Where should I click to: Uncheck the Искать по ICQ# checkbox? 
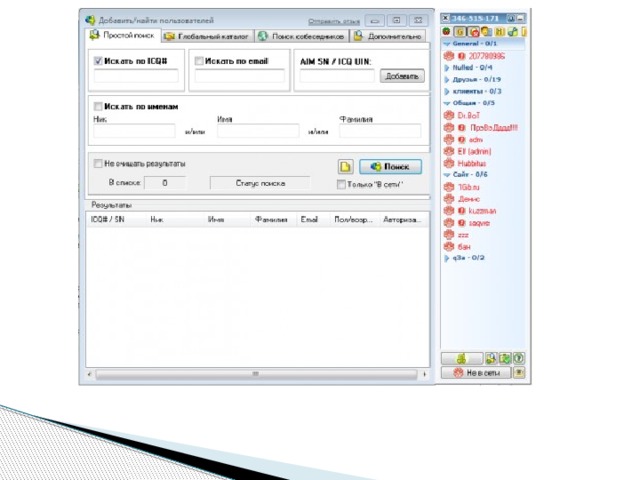pyautogui.click(x=97, y=60)
